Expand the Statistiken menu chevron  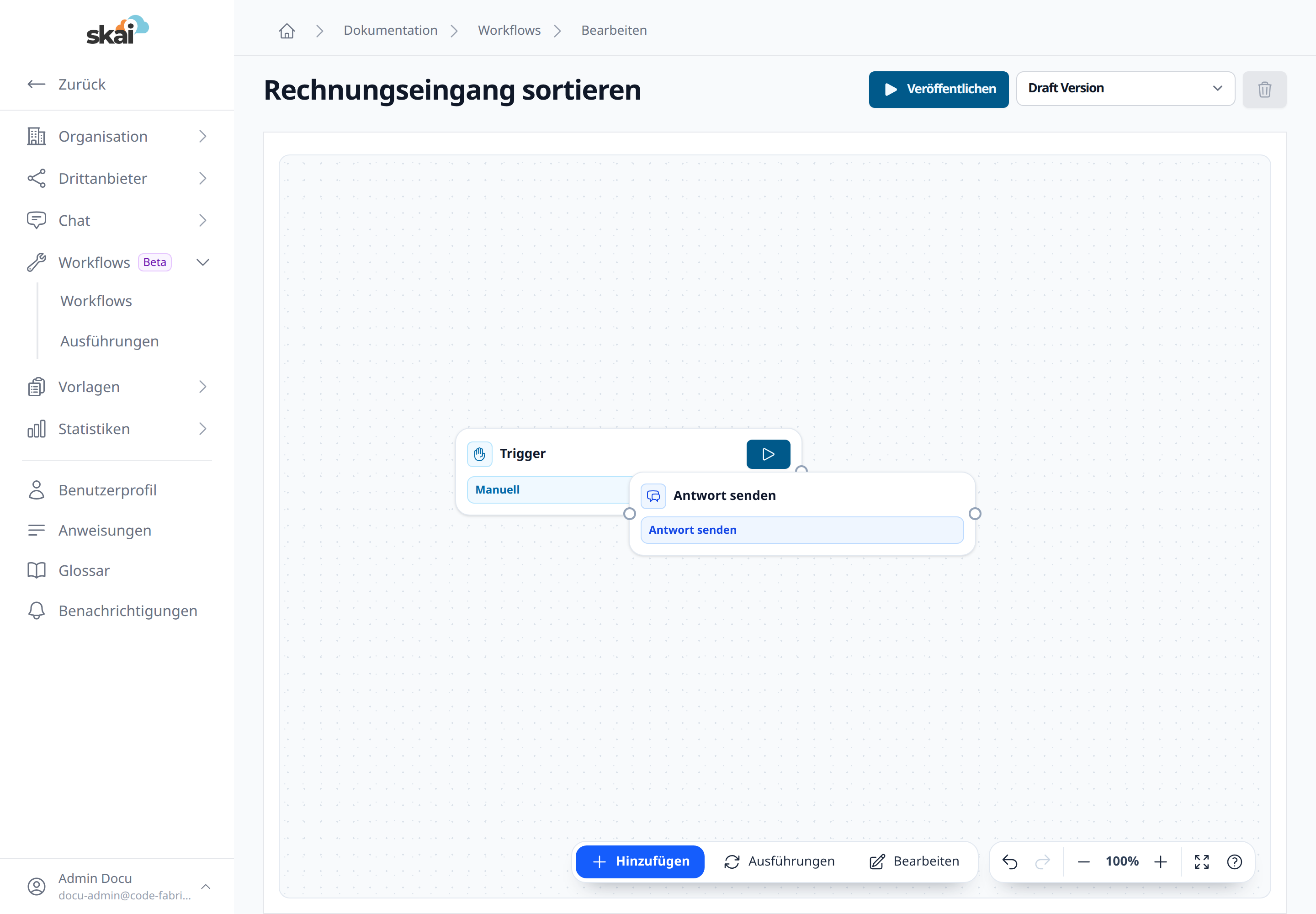point(203,429)
